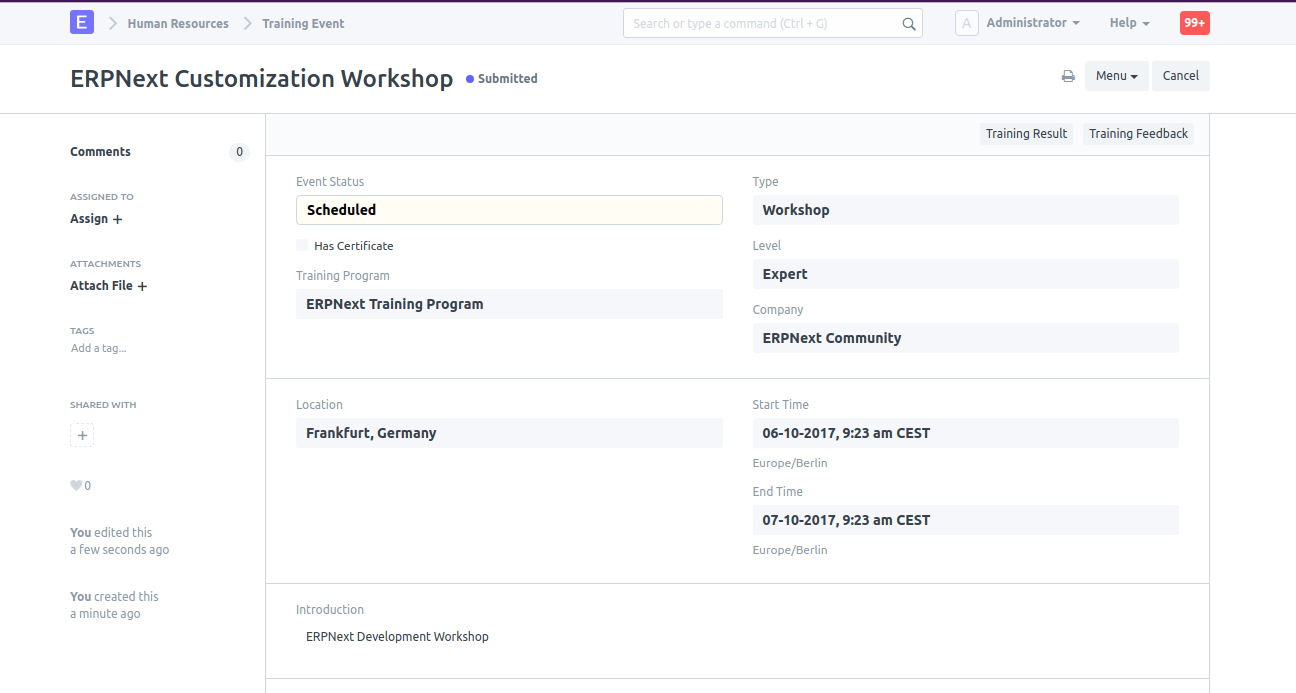Click the introduction text ERPNext Development Workshop

point(397,637)
